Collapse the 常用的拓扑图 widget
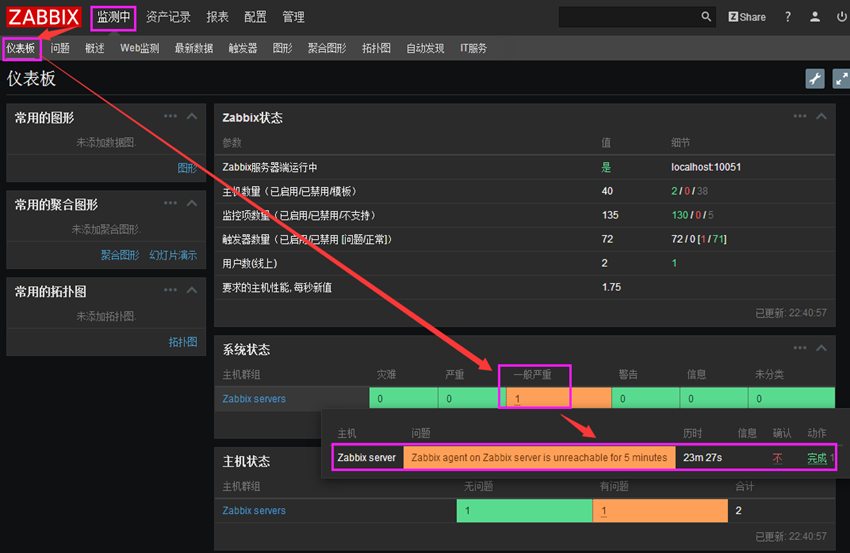The width and height of the screenshot is (850, 553). tap(192, 290)
